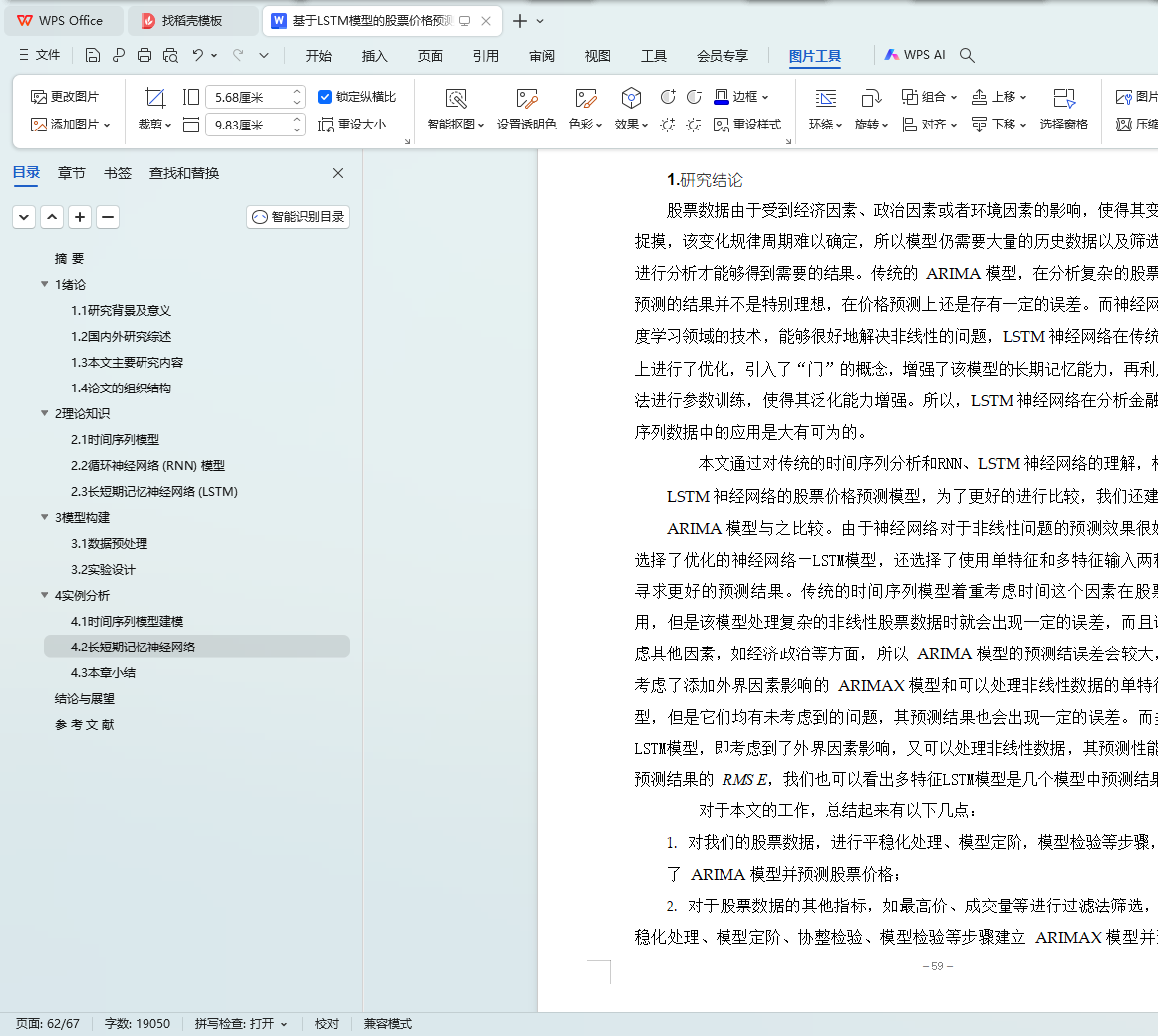Open the Print icon in quick toolbar

145,56
